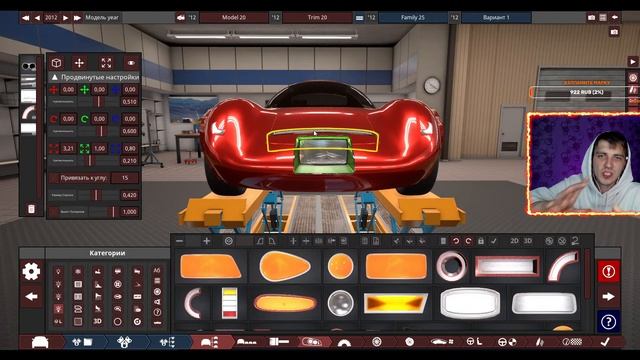This screenshot has width=640, height=360.
Task: Jump forward years with double right arrow
Action: (77, 18)
